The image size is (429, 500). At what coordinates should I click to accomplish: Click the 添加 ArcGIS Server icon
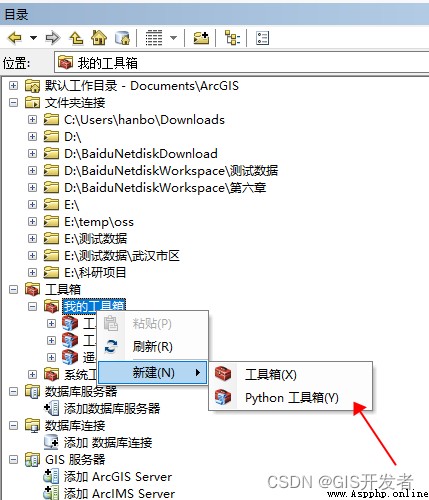click(51, 476)
